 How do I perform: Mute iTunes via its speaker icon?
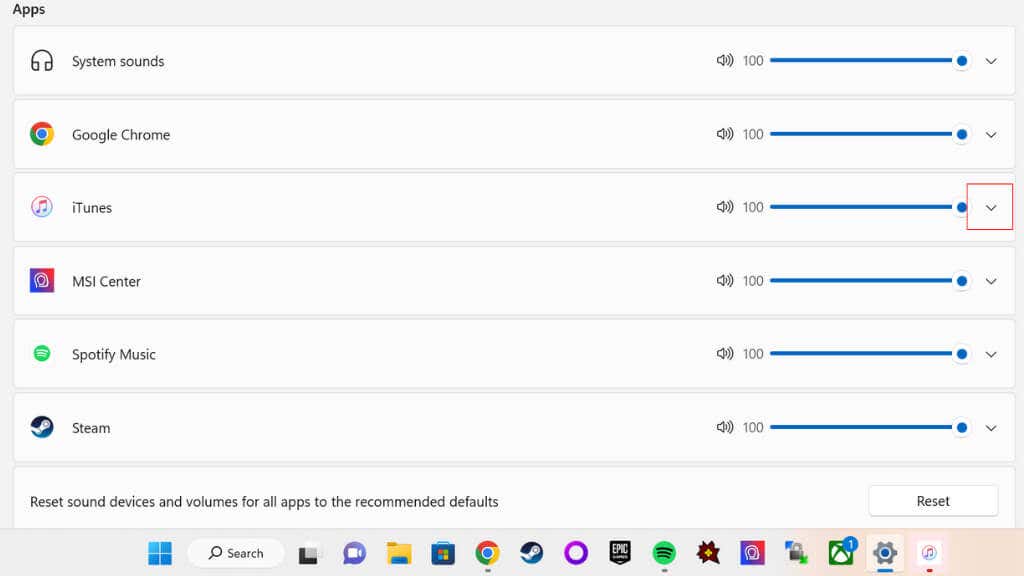(x=724, y=207)
